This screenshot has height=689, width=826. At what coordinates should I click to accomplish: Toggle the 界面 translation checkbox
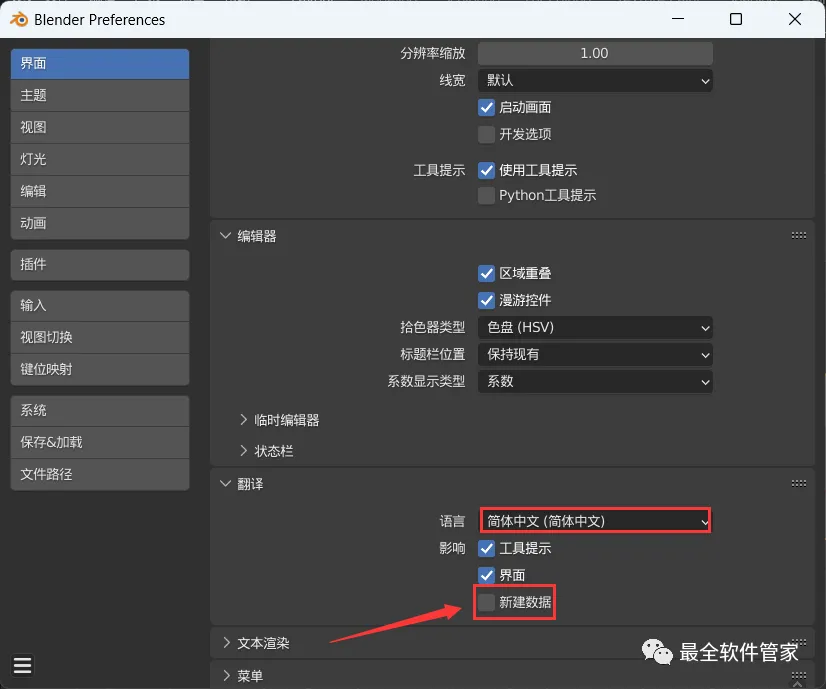(x=486, y=575)
